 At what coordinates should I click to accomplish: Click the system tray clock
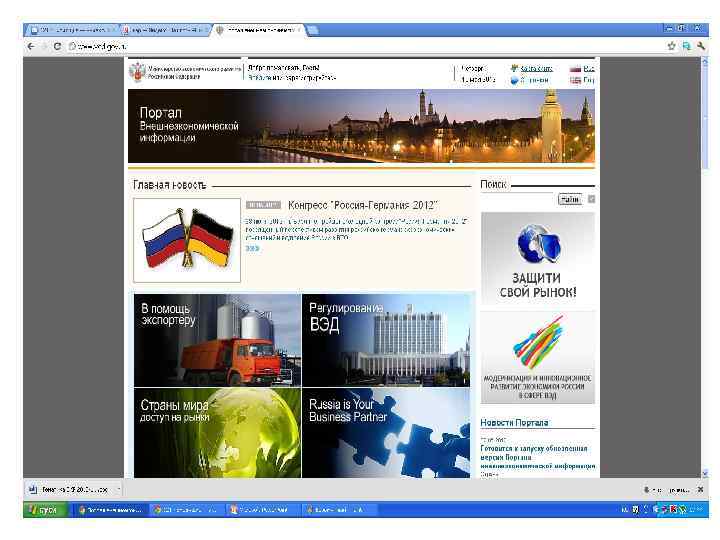click(x=696, y=509)
